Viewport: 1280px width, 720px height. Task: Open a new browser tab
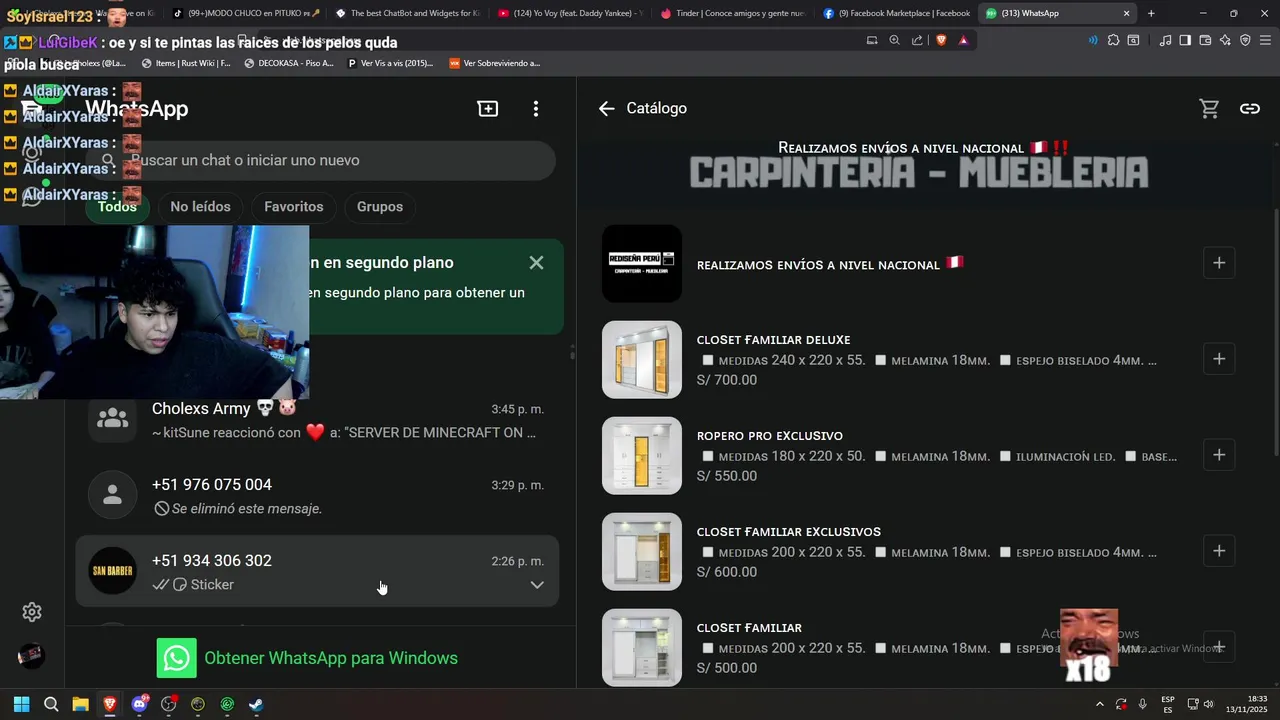click(x=1151, y=13)
